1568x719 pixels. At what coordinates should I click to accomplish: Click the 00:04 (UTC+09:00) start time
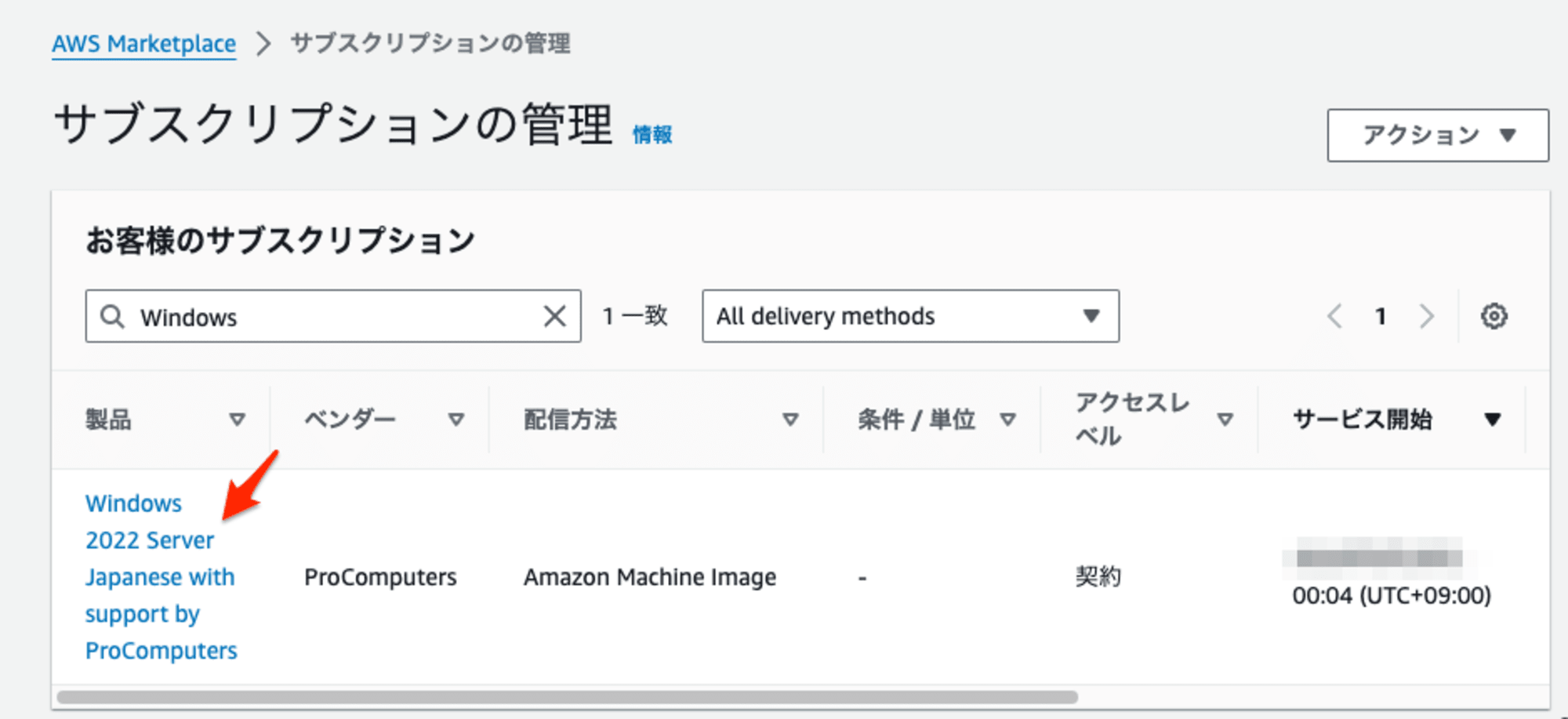(1392, 596)
